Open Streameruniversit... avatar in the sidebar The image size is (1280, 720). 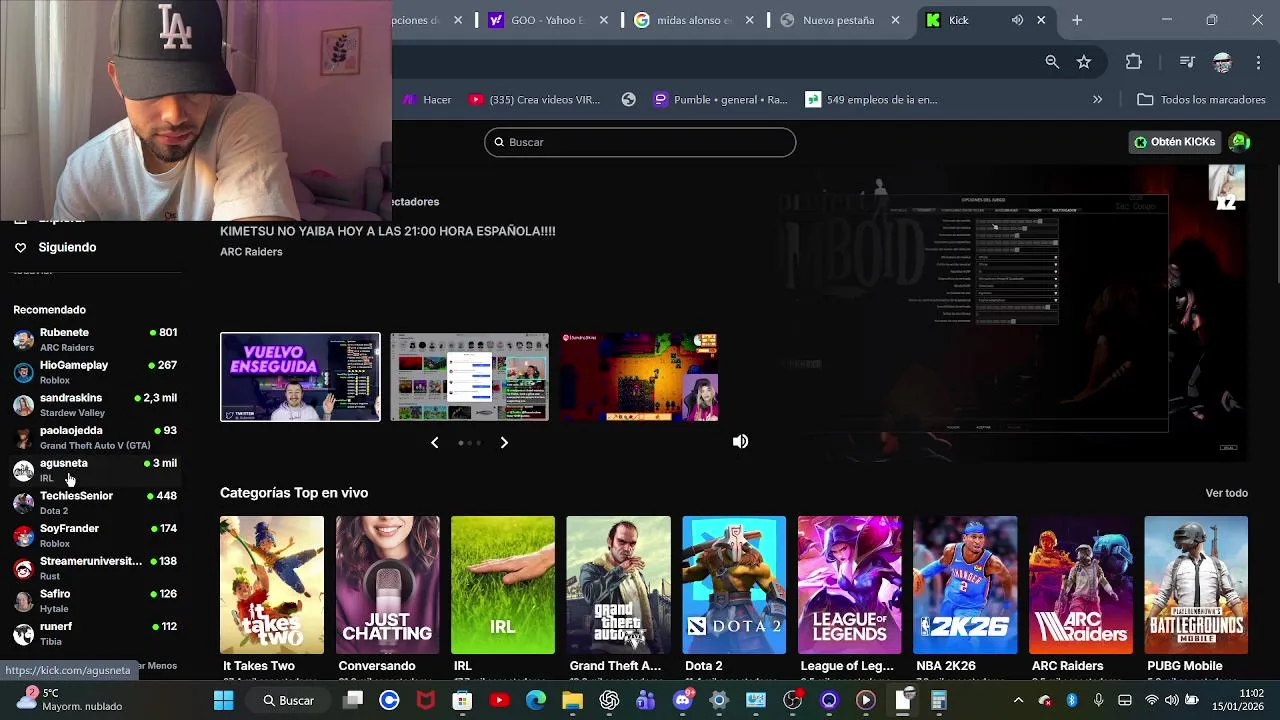pos(23,568)
